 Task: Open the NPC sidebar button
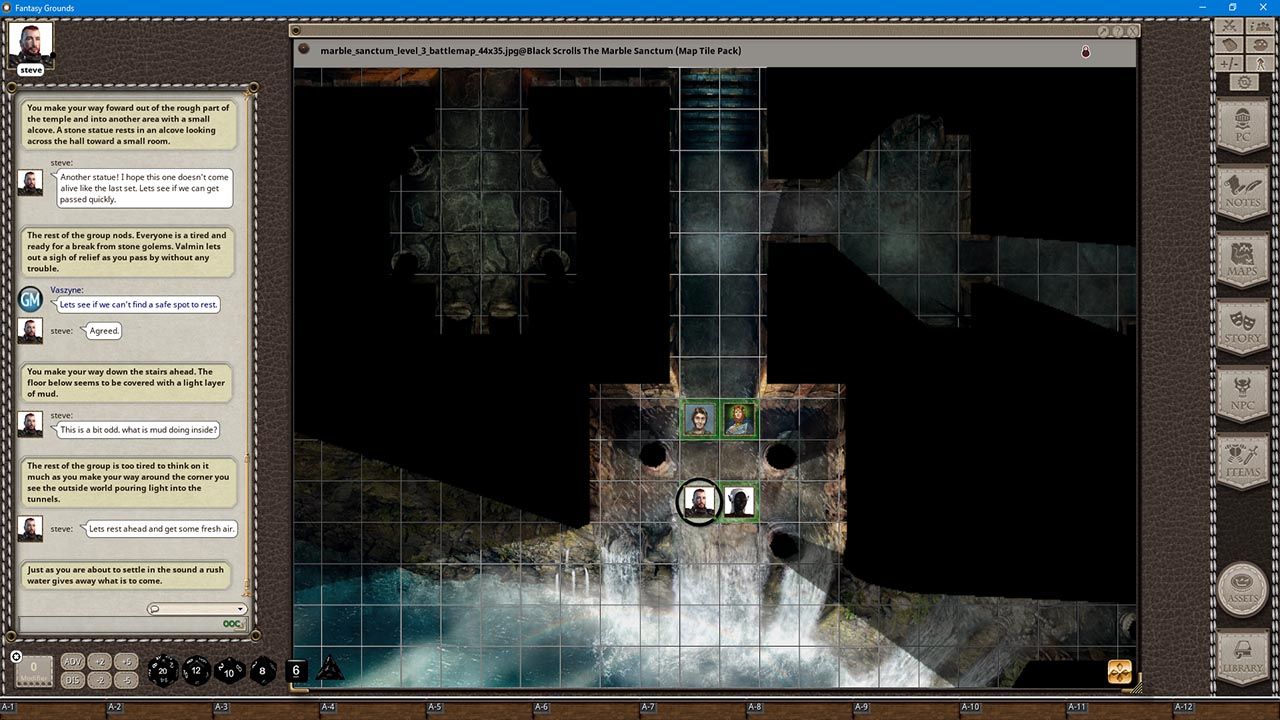tap(1244, 396)
